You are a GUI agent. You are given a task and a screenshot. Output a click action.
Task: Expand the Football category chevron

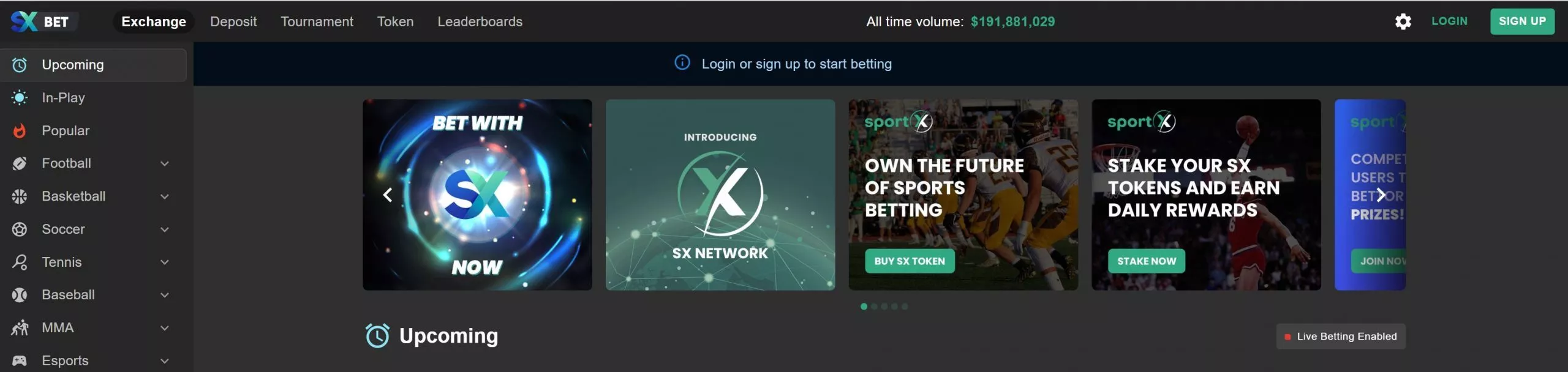[164, 164]
